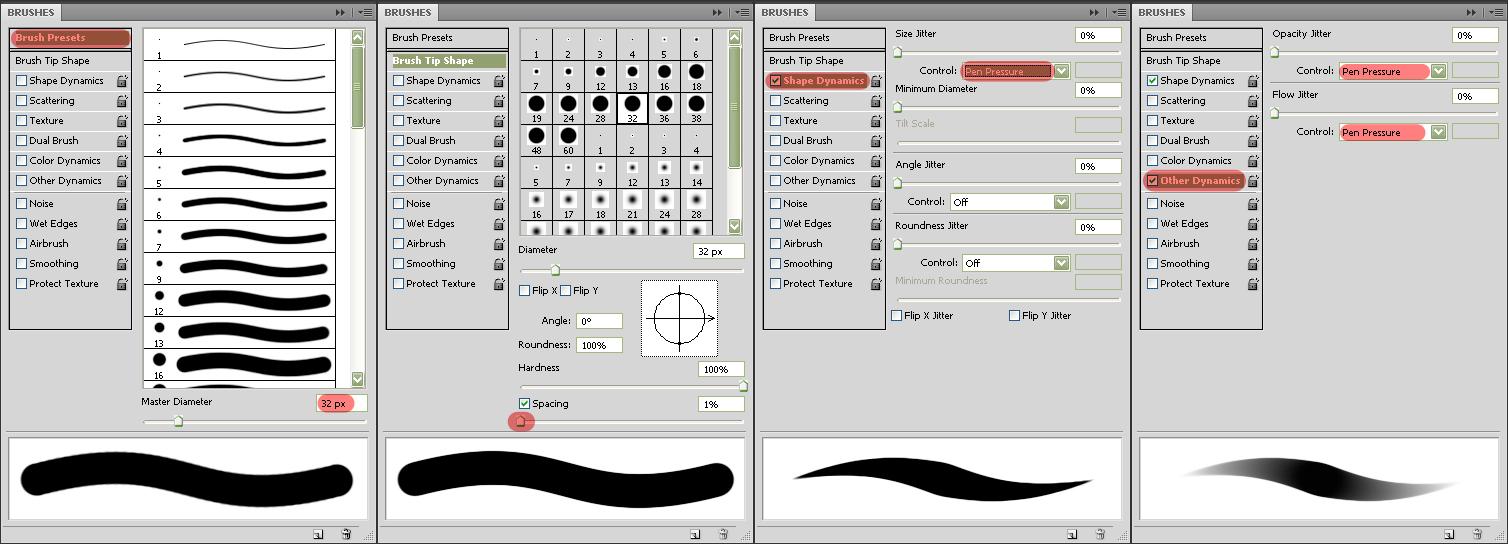
Task: Open the Size Jitter Control Pen Pressure dropdown
Action: (1061, 71)
